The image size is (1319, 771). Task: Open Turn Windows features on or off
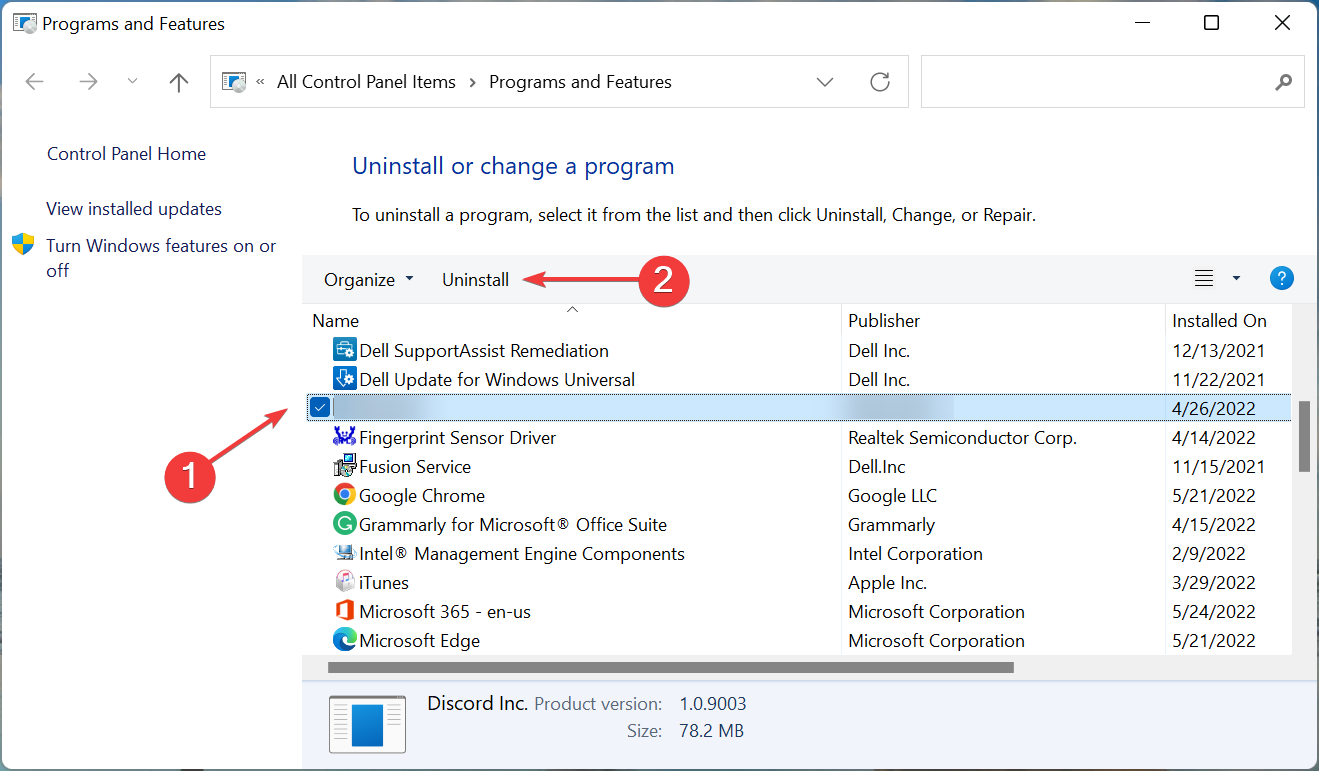[161, 258]
